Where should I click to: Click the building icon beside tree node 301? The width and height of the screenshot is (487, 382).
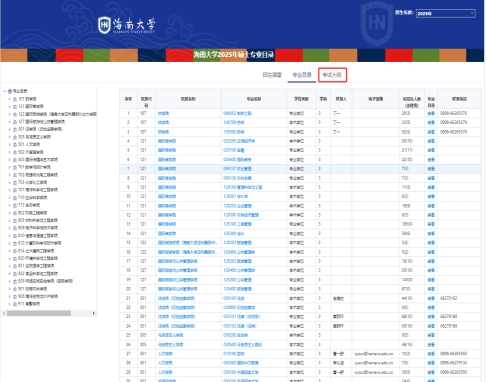(15, 129)
